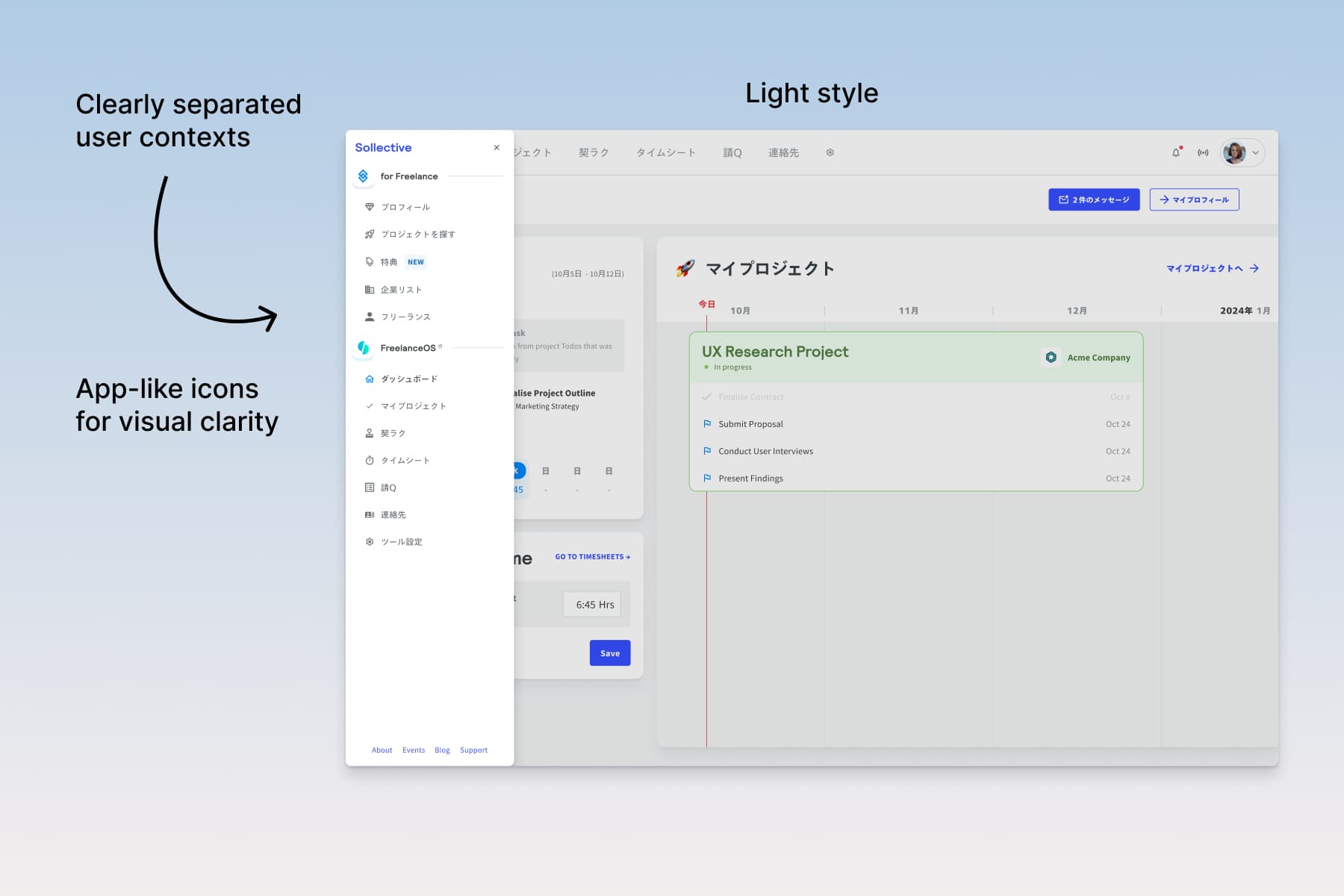The height and width of the screenshot is (896, 1344).
Task: Open タイムシート using the clock icon
Action: (370, 460)
